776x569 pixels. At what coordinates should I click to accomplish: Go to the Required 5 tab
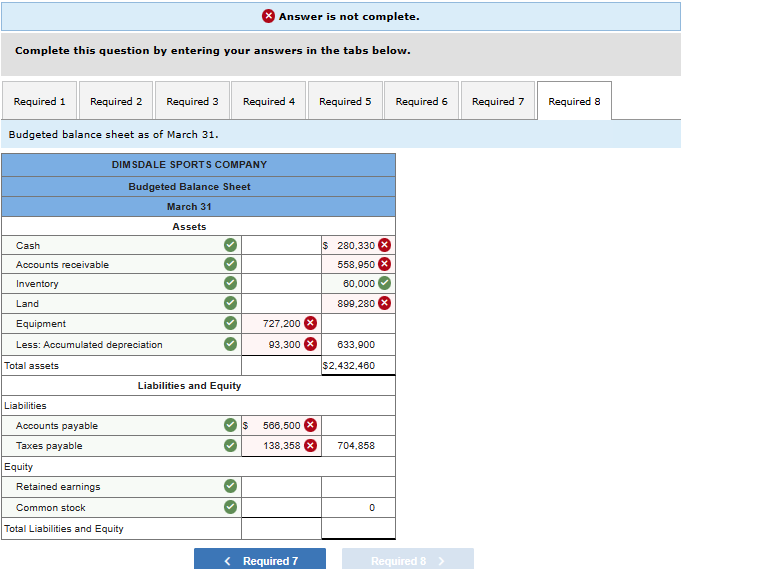pyautogui.click(x=345, y=101)
